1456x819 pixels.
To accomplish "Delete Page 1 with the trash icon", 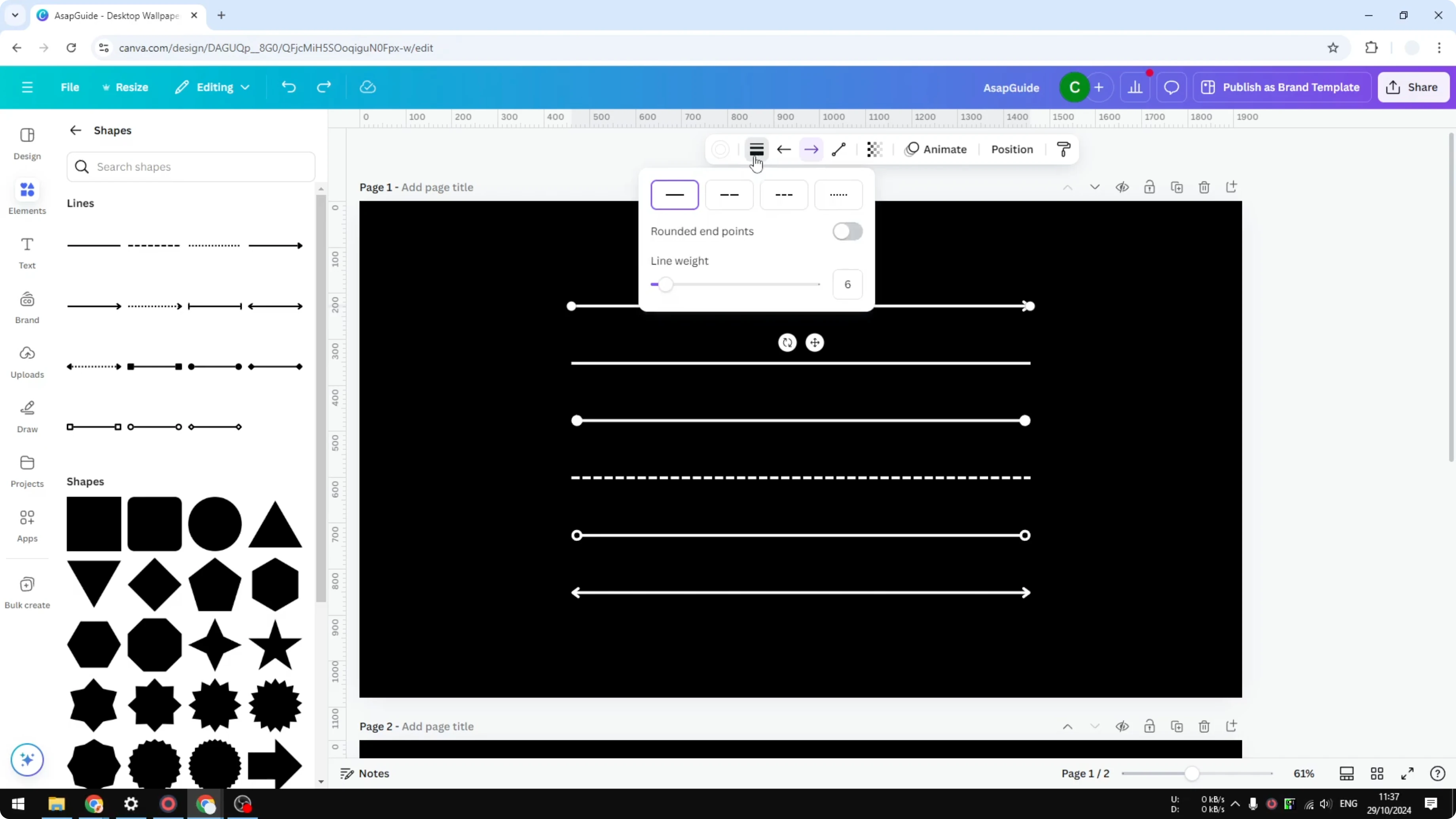I will (x=1204, y=187).
